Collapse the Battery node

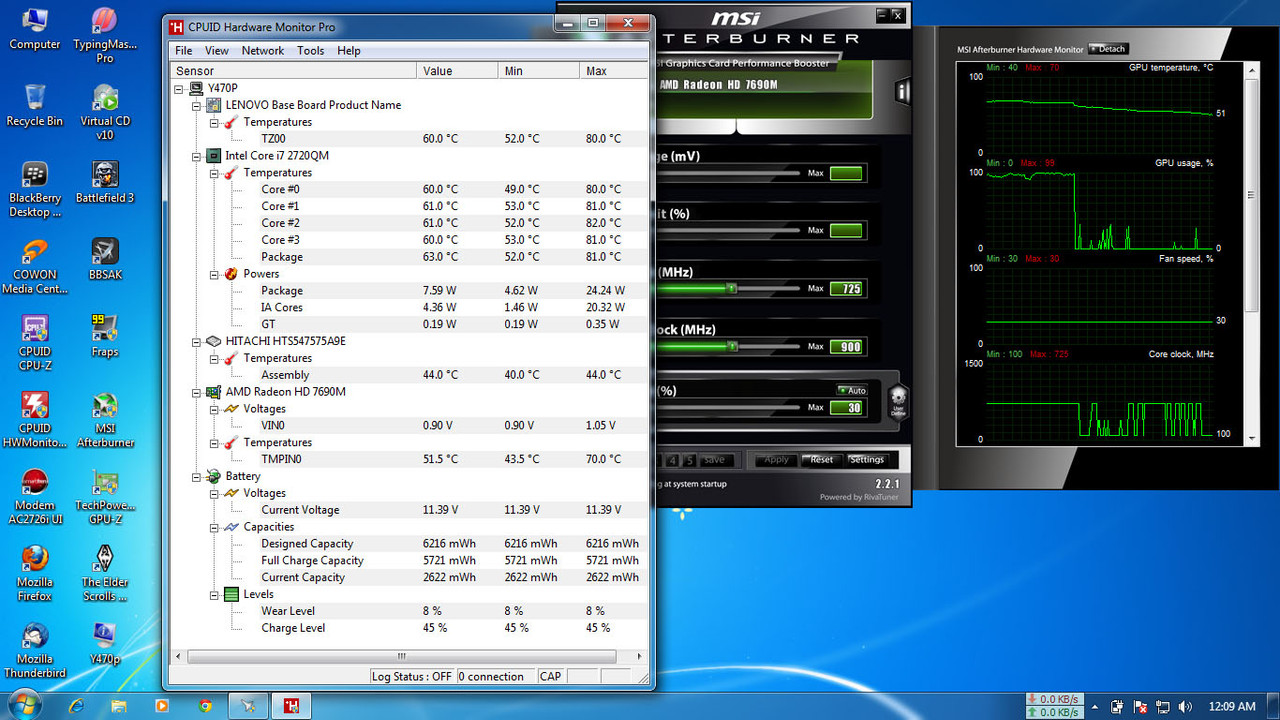pos(197,477)
